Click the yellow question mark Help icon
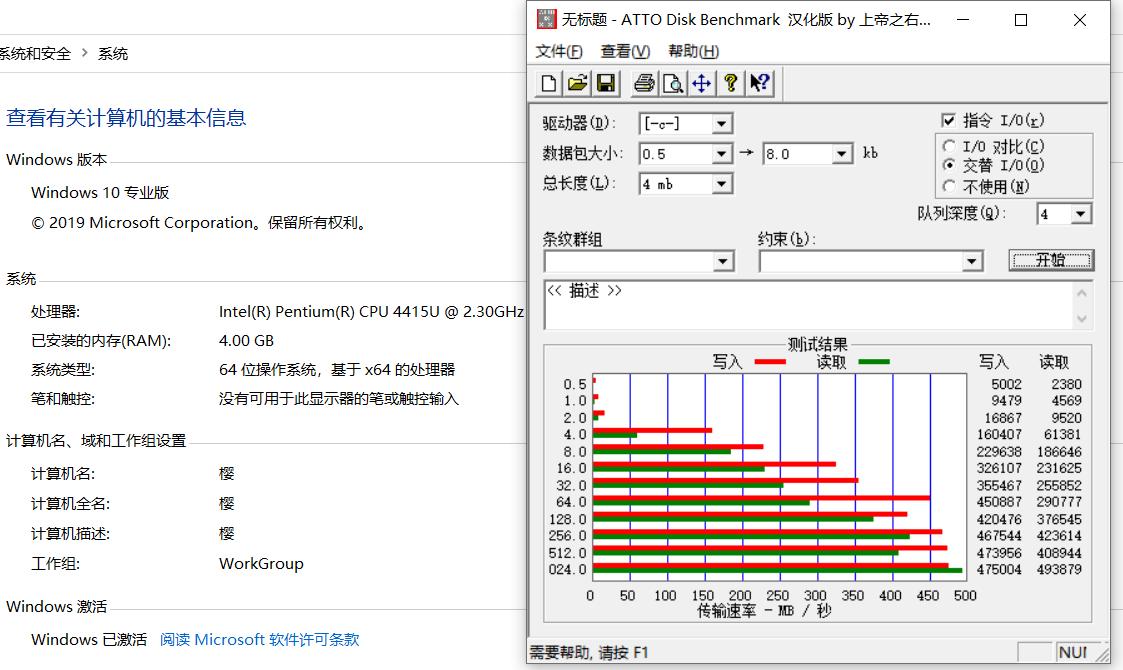 (730, 83)
